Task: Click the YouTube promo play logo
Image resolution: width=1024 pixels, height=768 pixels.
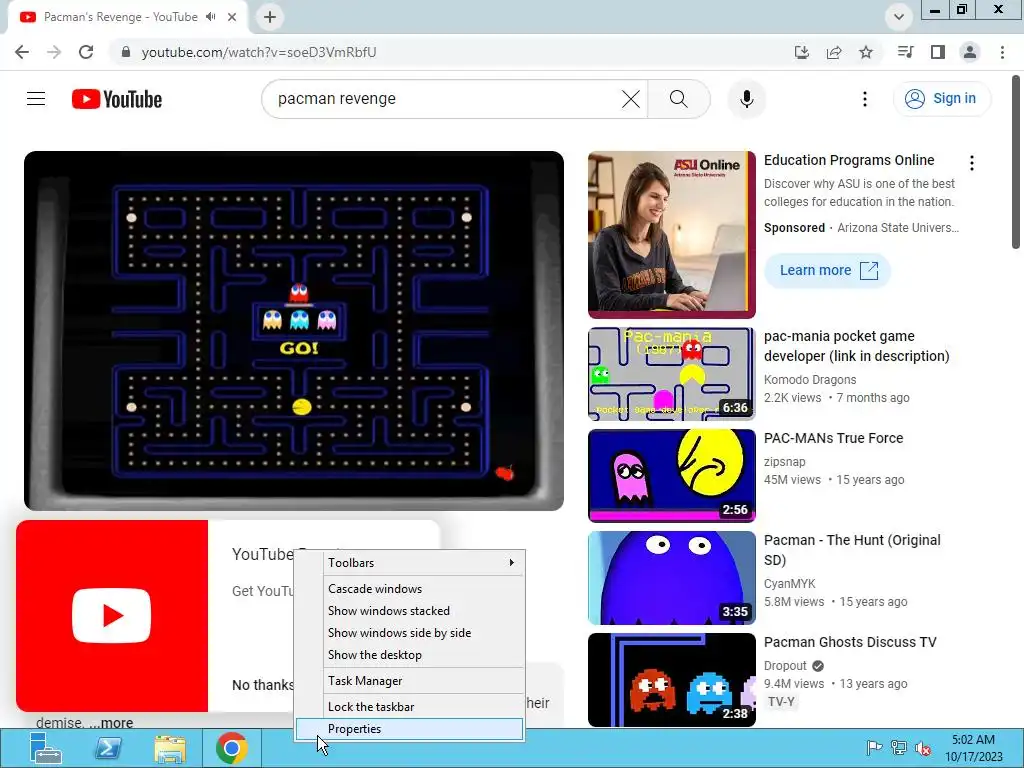Action: [112, 616]
